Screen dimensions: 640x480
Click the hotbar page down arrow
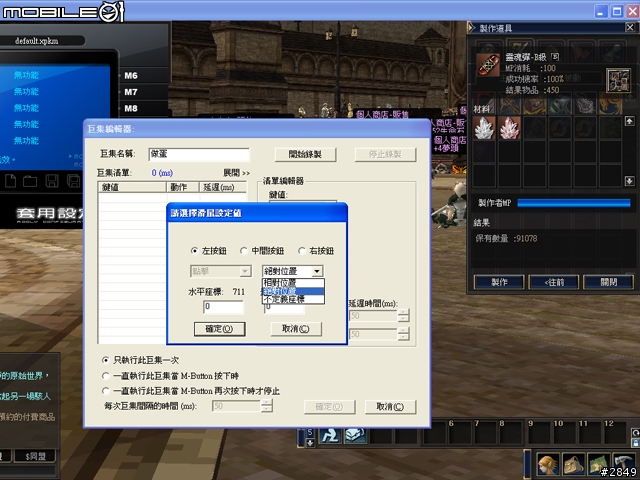click(x=310, y=442)
